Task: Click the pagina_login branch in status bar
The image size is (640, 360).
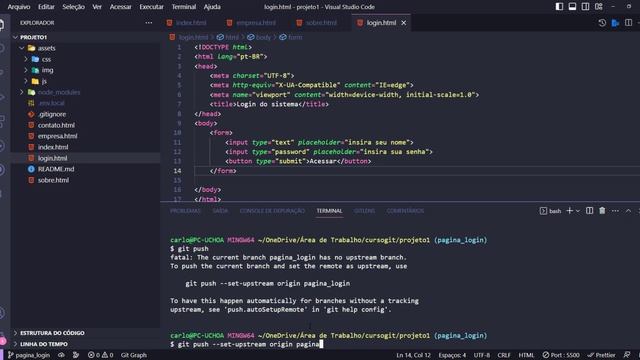Action: tap(29, 355)
